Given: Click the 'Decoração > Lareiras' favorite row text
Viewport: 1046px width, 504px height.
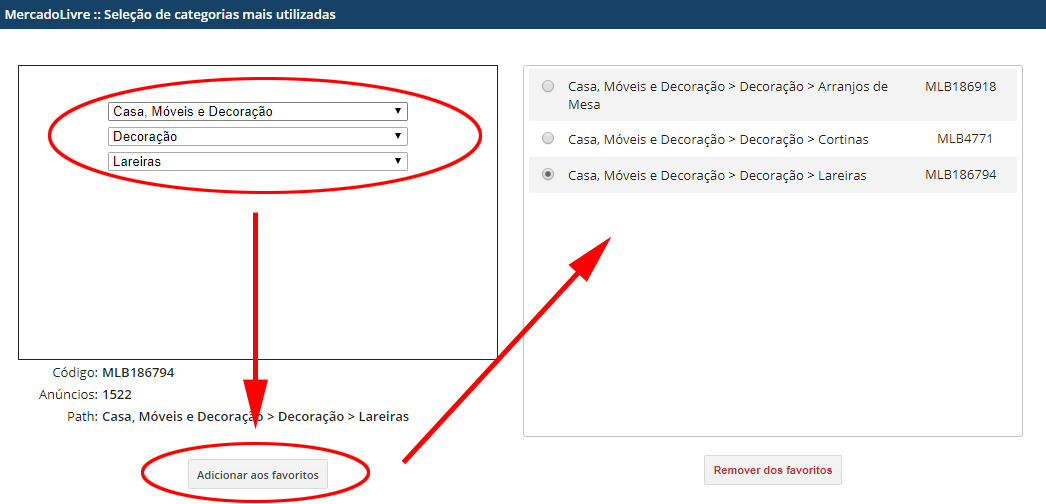Looking at the screenshot, I should click(x=717, y=176).
